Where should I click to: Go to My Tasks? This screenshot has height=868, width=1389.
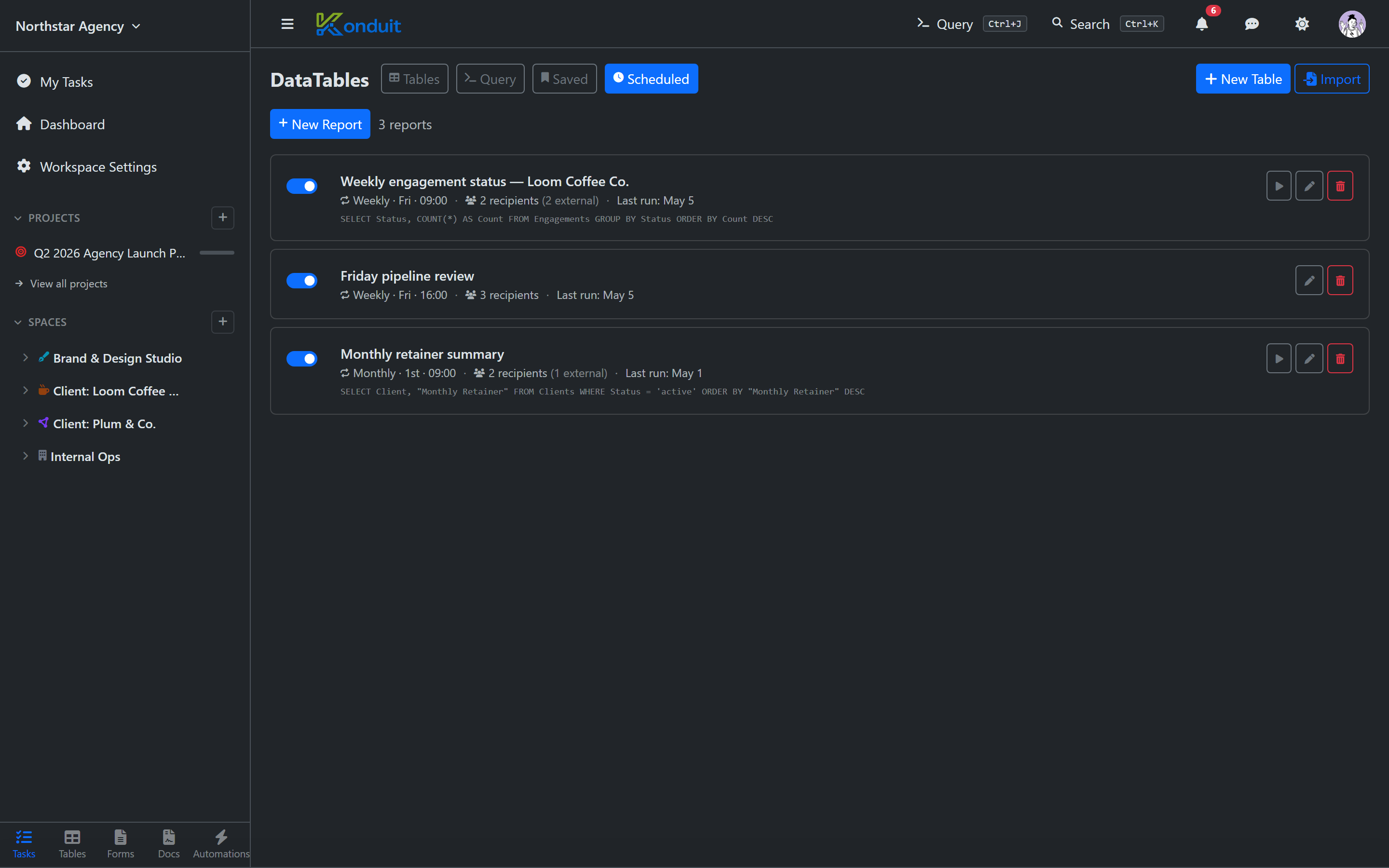[x=55, y=81]
